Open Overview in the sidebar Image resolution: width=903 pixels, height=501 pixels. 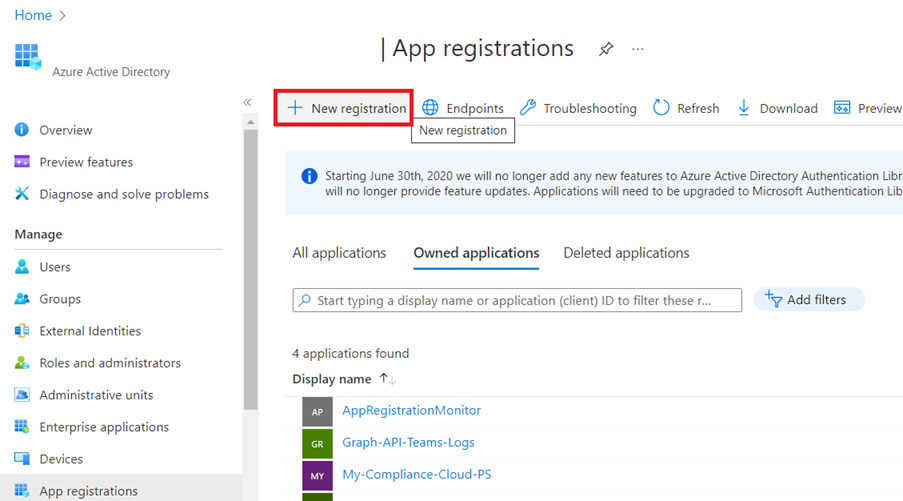tap(66, 130)
